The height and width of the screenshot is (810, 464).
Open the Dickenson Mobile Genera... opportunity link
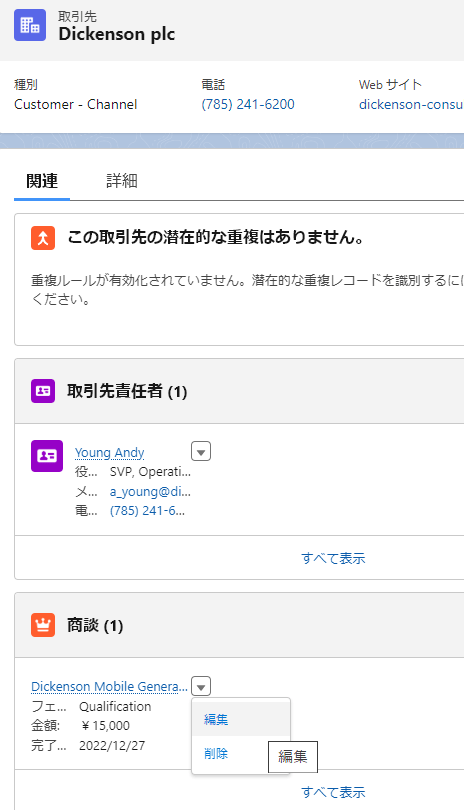110,686
